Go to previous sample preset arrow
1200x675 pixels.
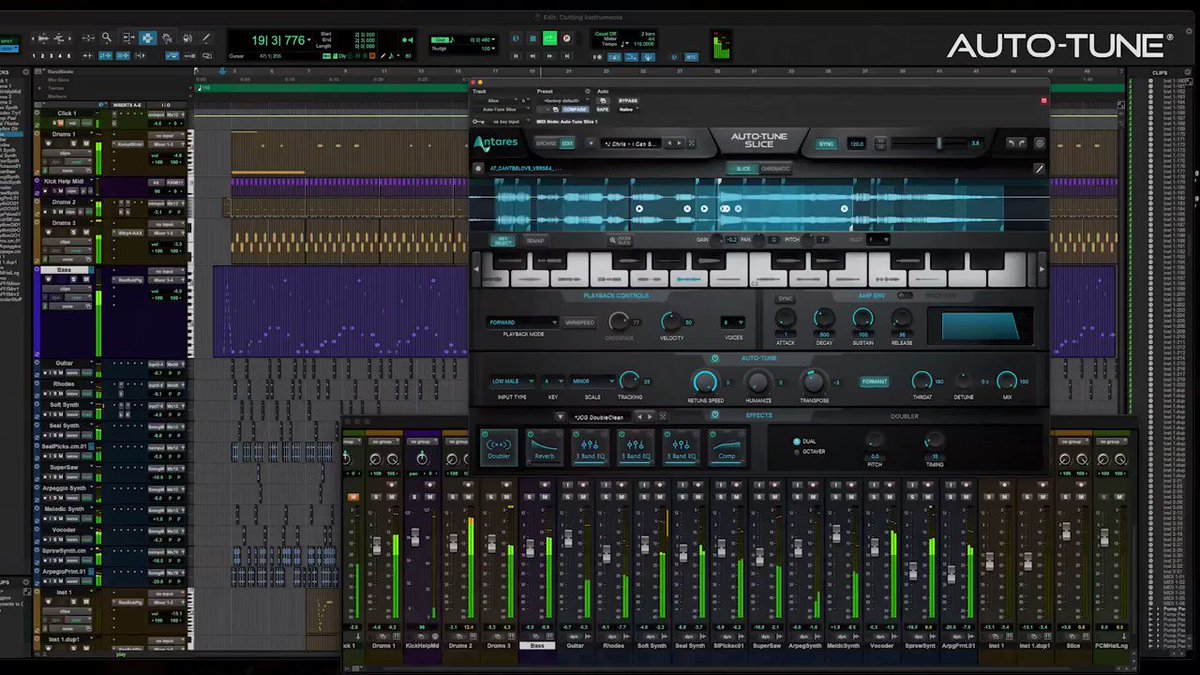coord(669,143)
